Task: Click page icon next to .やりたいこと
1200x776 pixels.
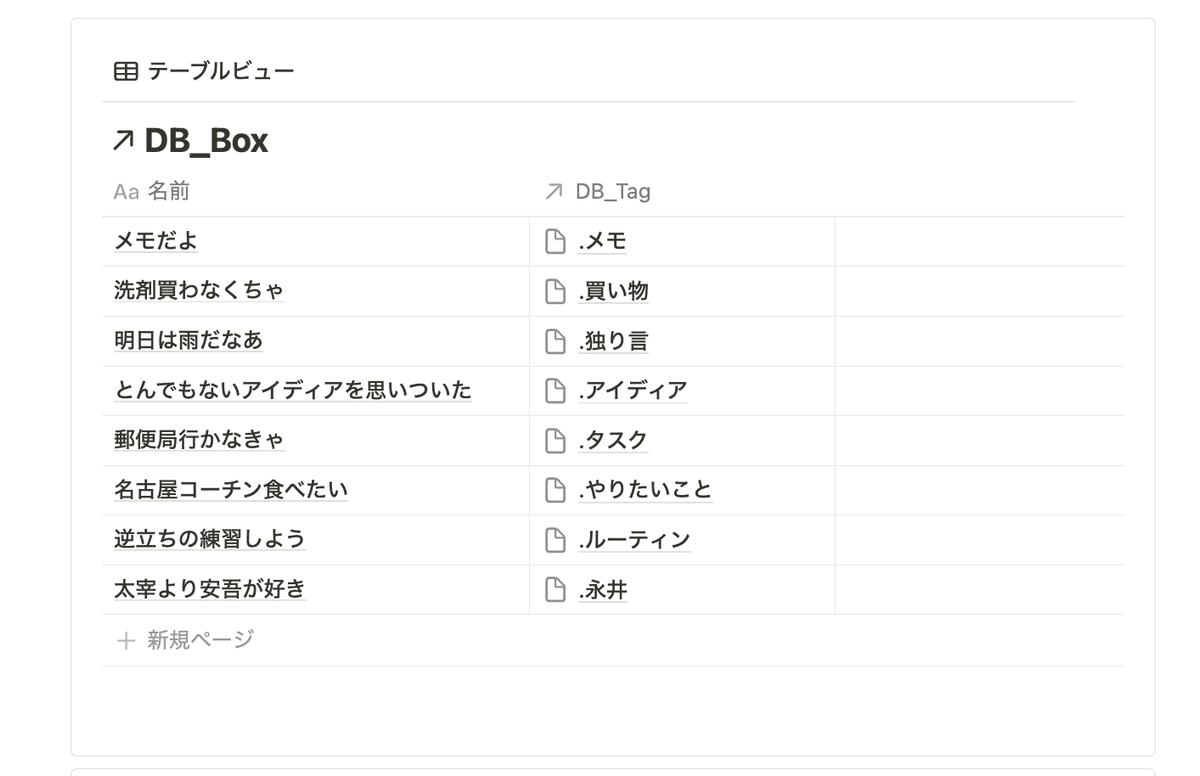Action: (555, 490)
